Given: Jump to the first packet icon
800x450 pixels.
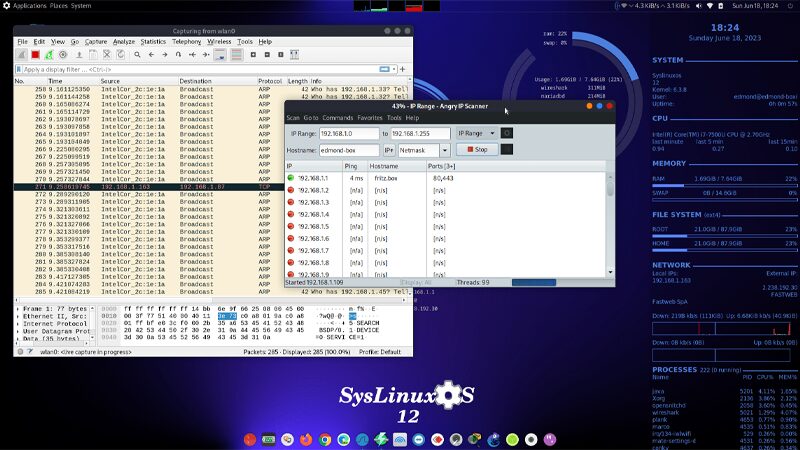Looking at the screenshot, I should click(192, 55).
